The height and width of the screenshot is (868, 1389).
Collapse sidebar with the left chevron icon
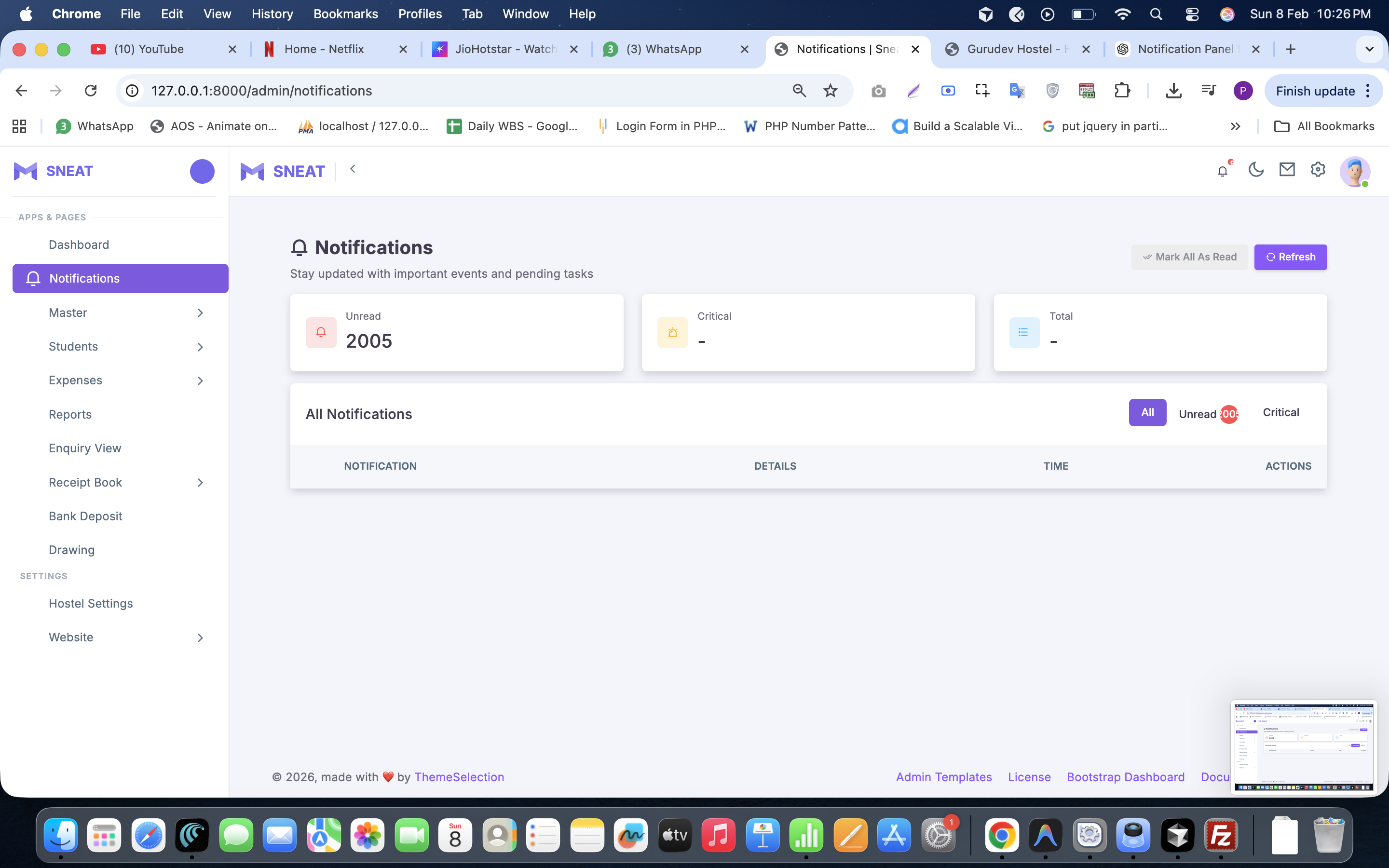(x=353, y=169)
